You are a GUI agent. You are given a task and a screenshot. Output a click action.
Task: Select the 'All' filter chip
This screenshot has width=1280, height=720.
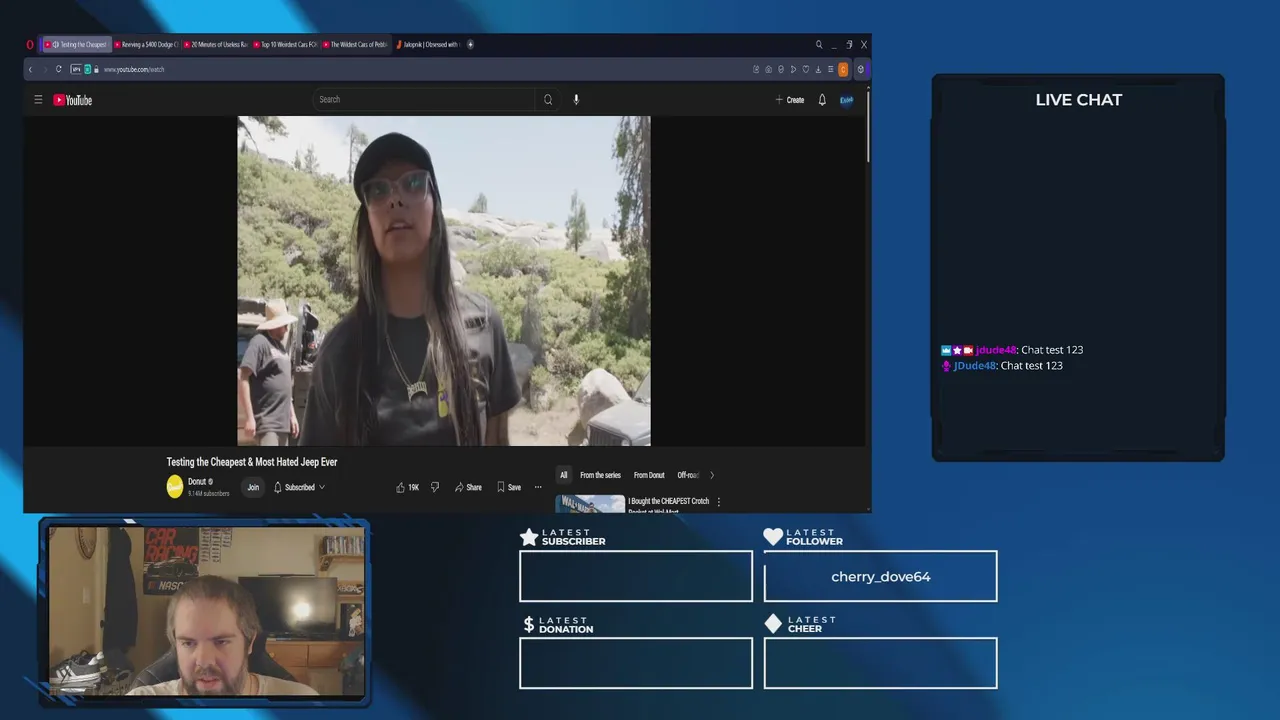pos(563,475)
